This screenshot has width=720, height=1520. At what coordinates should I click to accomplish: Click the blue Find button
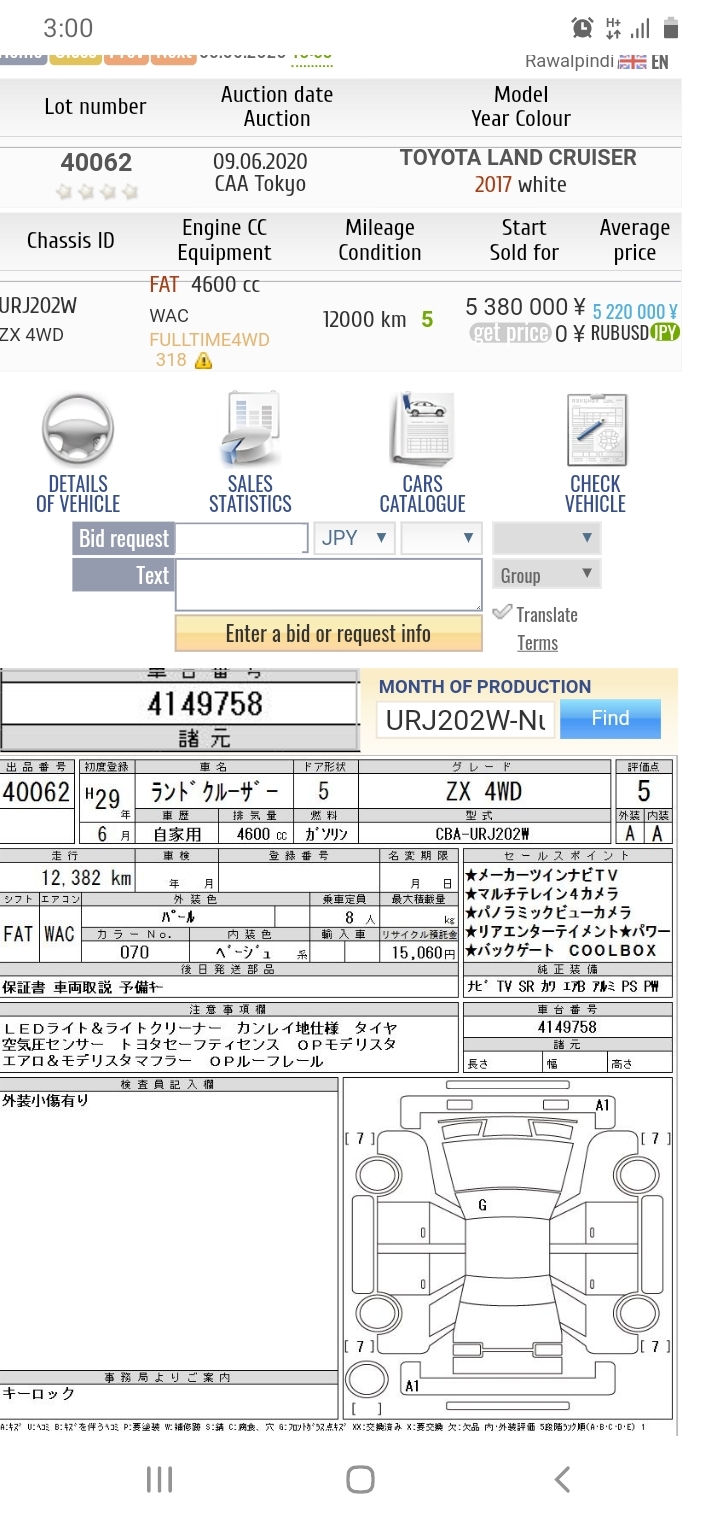click(x=610, y=719)
